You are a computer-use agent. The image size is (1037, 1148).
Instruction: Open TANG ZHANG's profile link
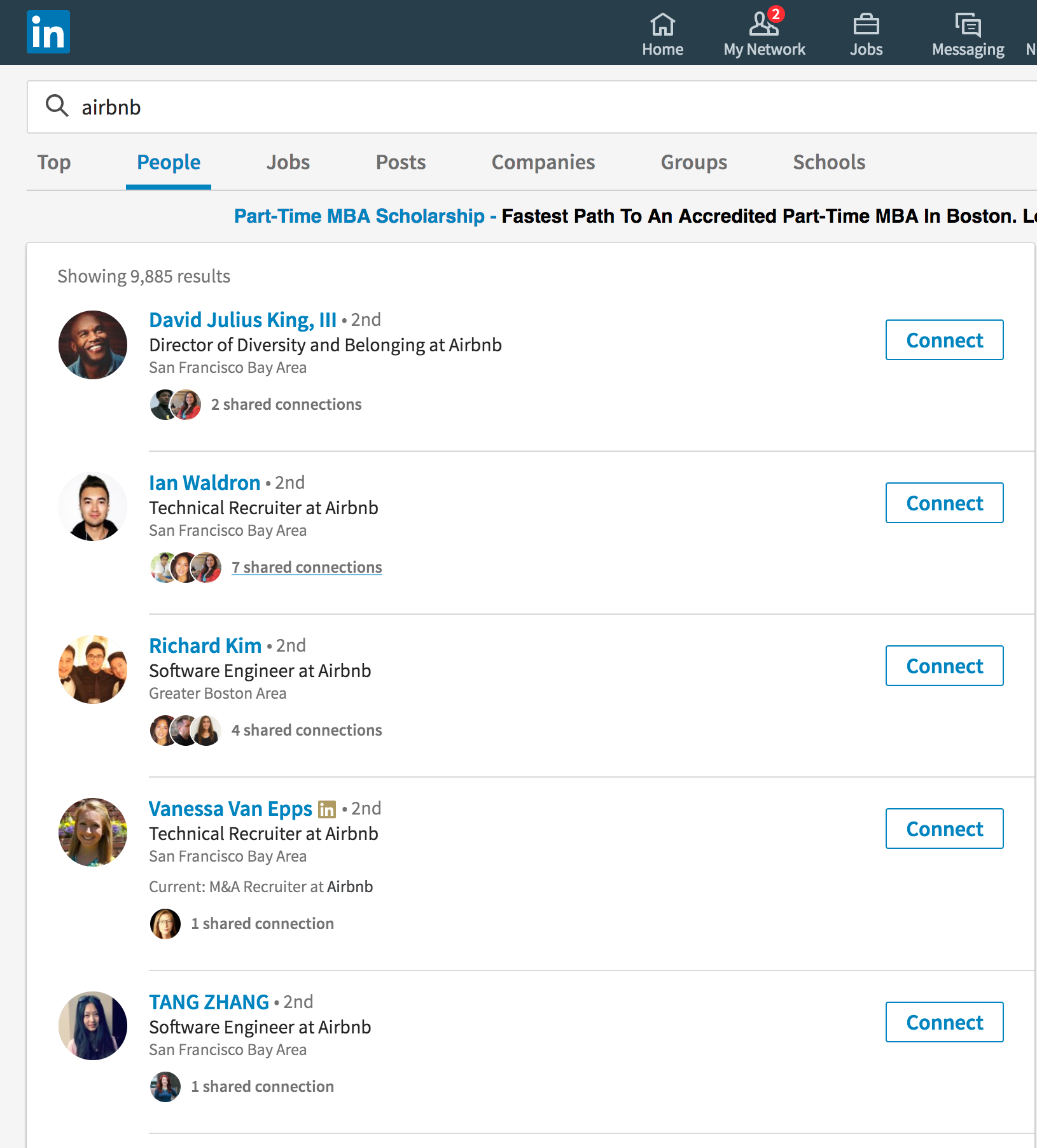(209, 1002)
